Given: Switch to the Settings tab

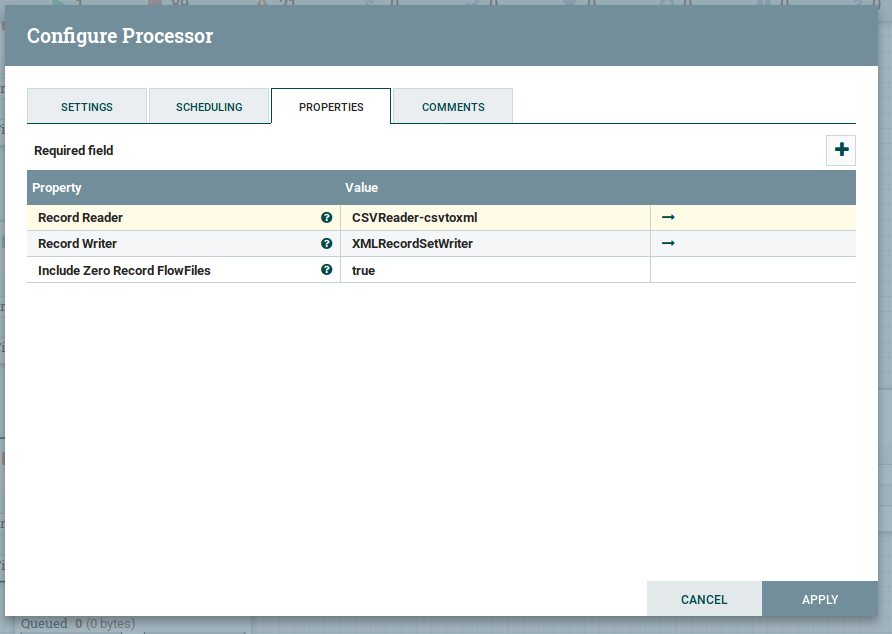Looking at the screenshot, I should pyautogui.click(x=87, y=107).
